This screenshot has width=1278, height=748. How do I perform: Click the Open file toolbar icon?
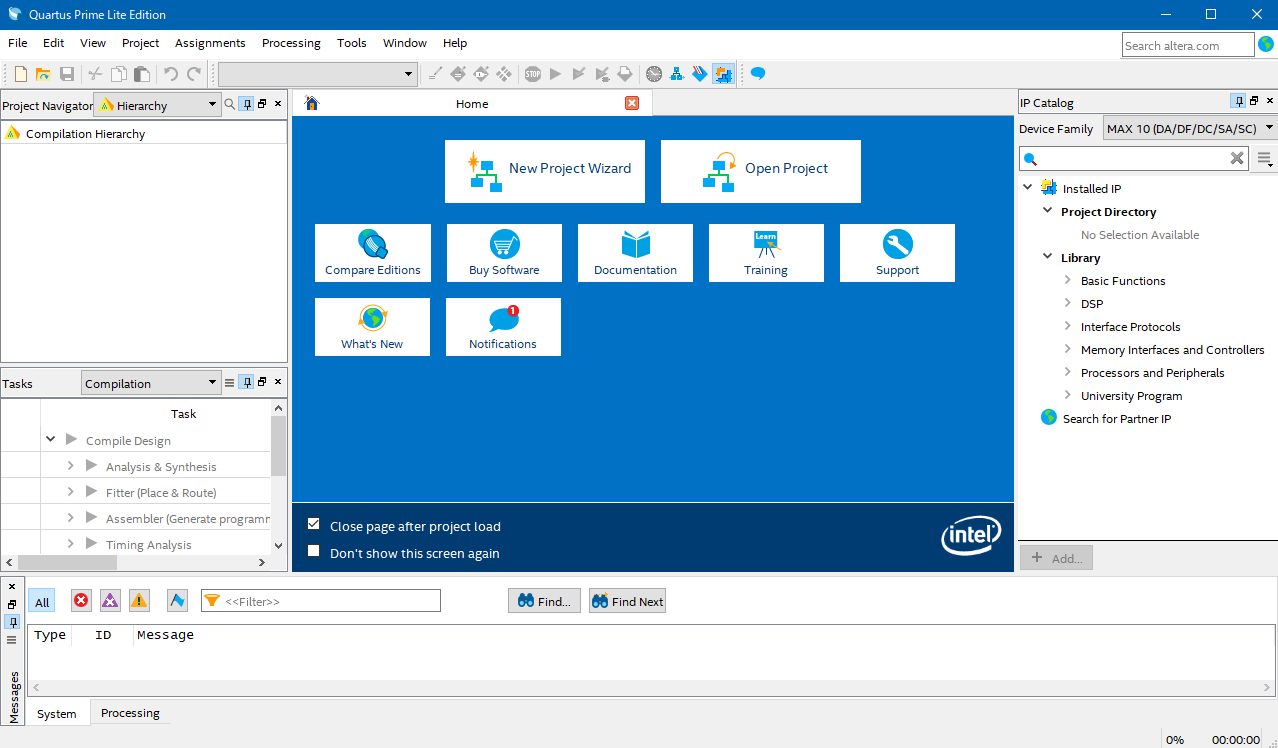coord(43,74)
